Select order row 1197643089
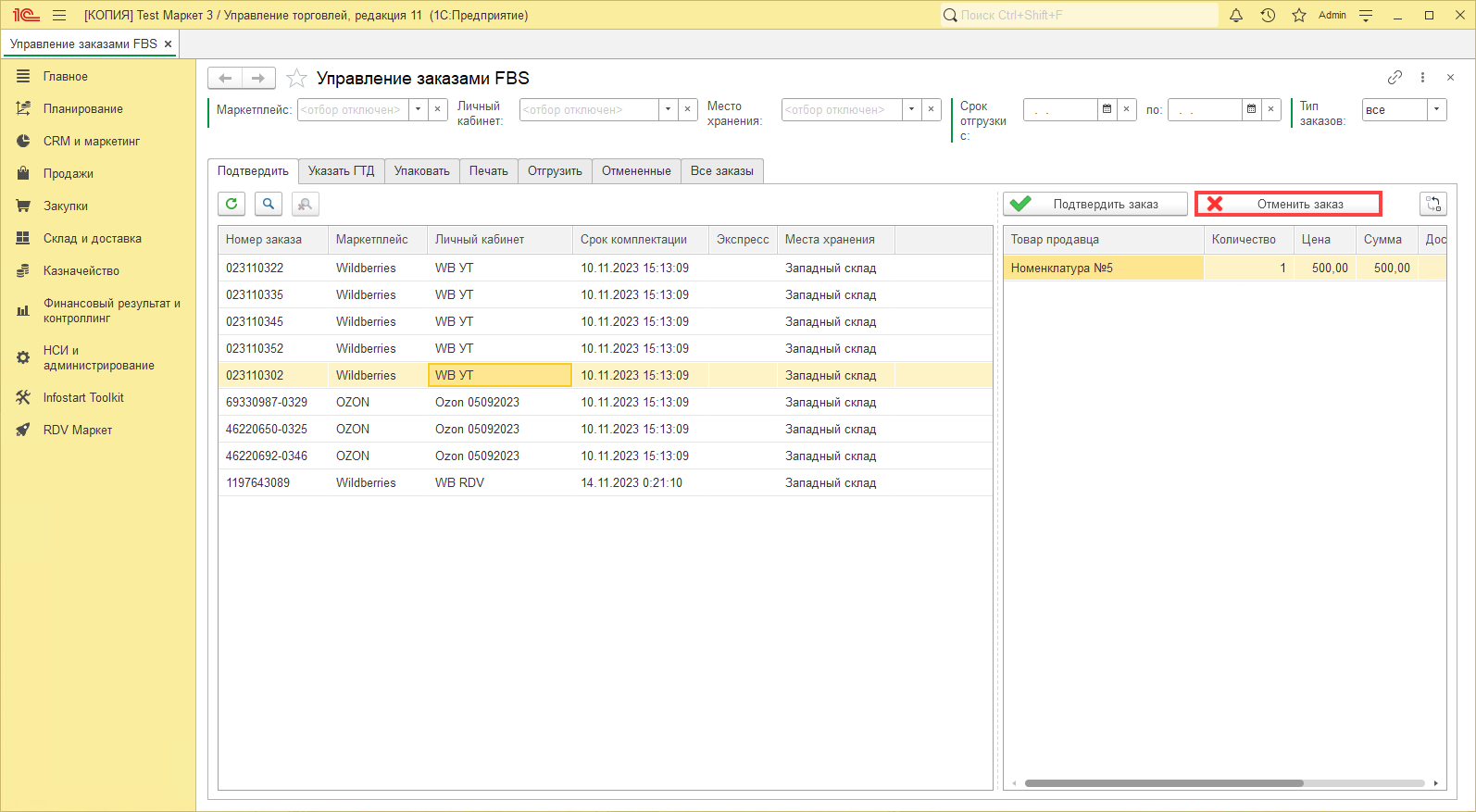The height and width of the screenshot is (812, 1476). click(x=606, y=482)
